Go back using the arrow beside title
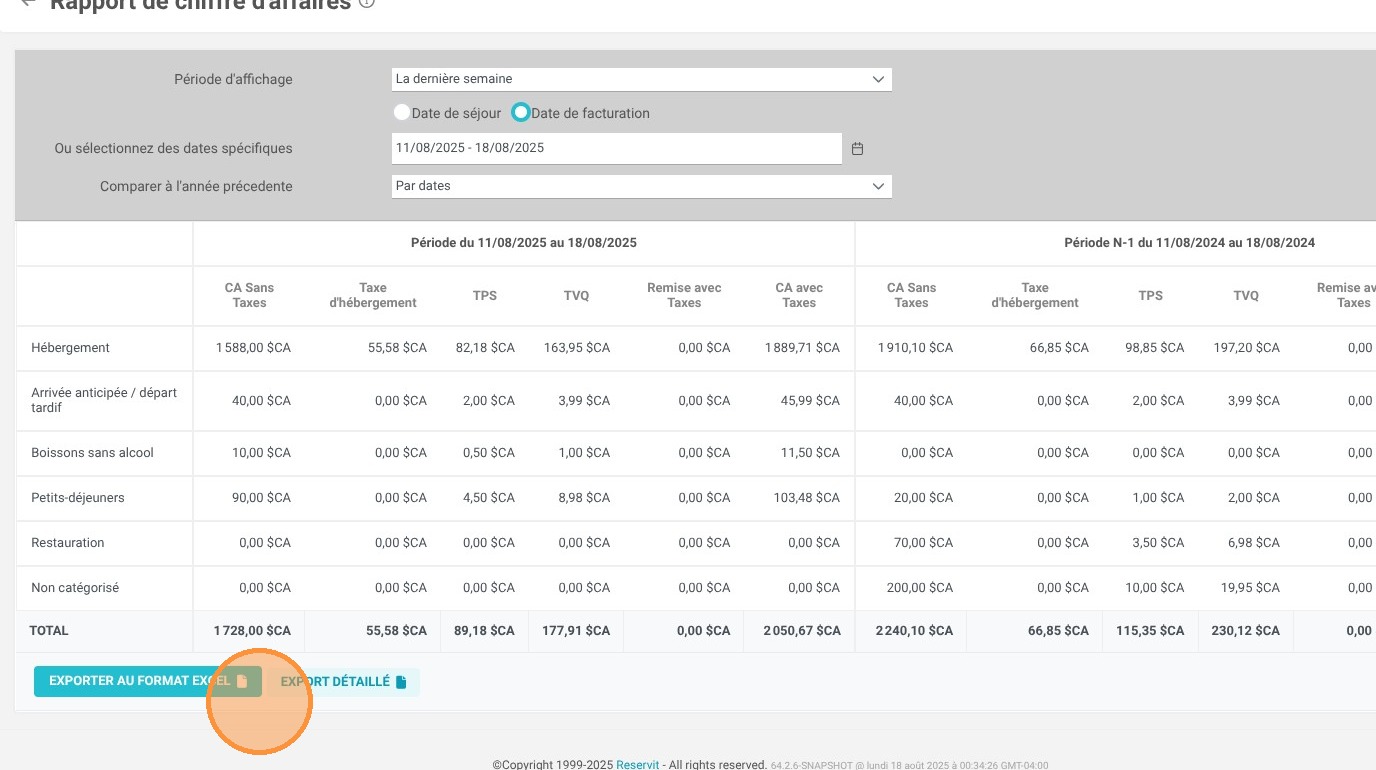The image size is (1376, 770). tap(27, 3)
